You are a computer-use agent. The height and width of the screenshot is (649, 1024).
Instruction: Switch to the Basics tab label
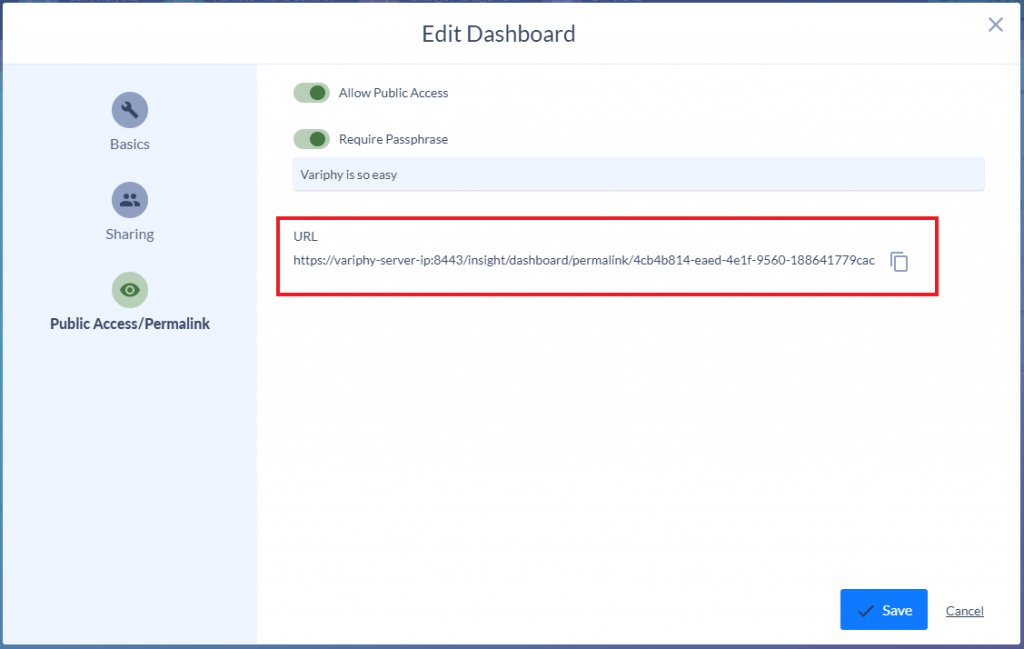[x=129, y=144]
